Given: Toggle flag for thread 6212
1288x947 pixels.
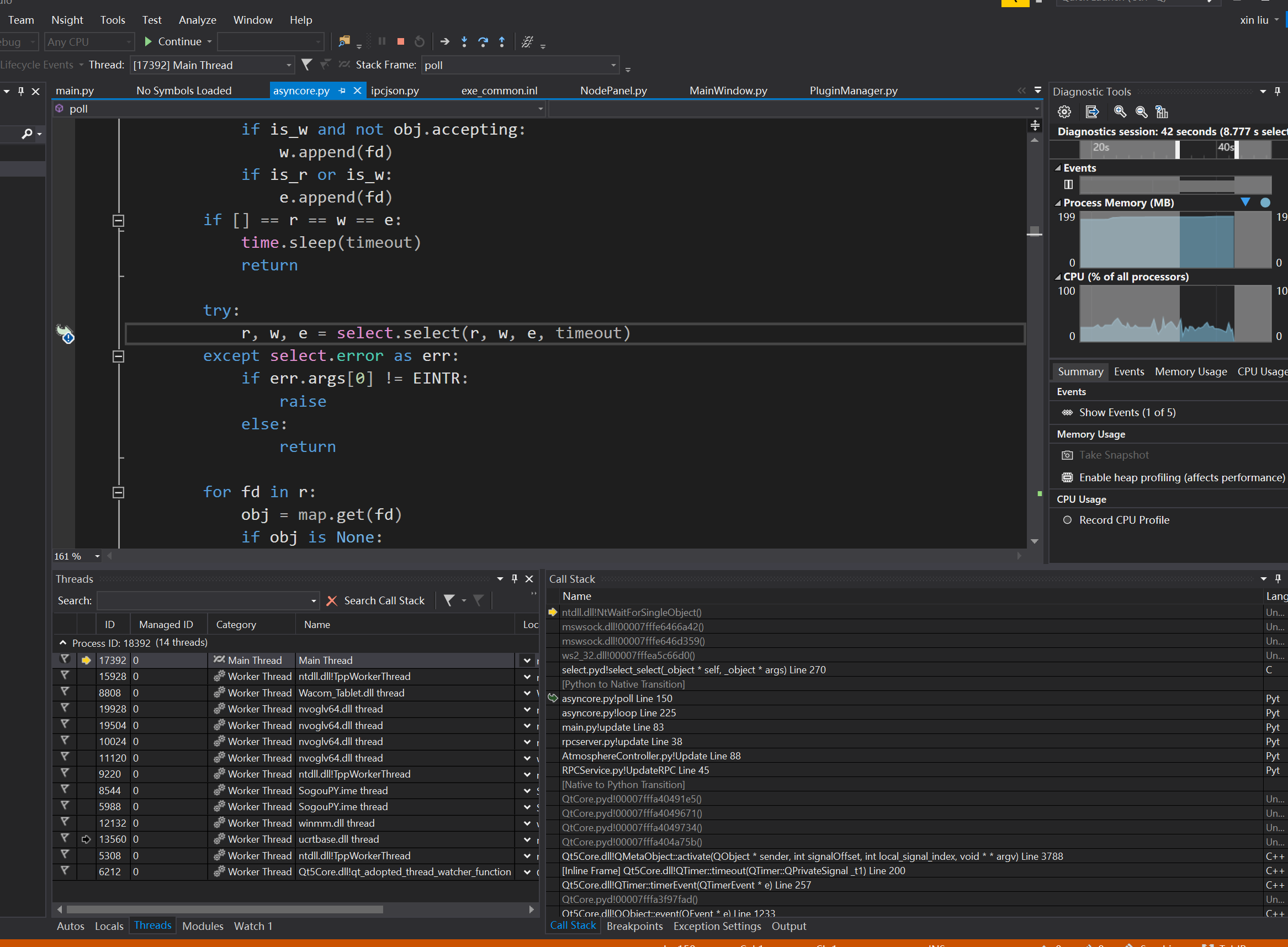Looking at the screenshot, I should point(65,871).
